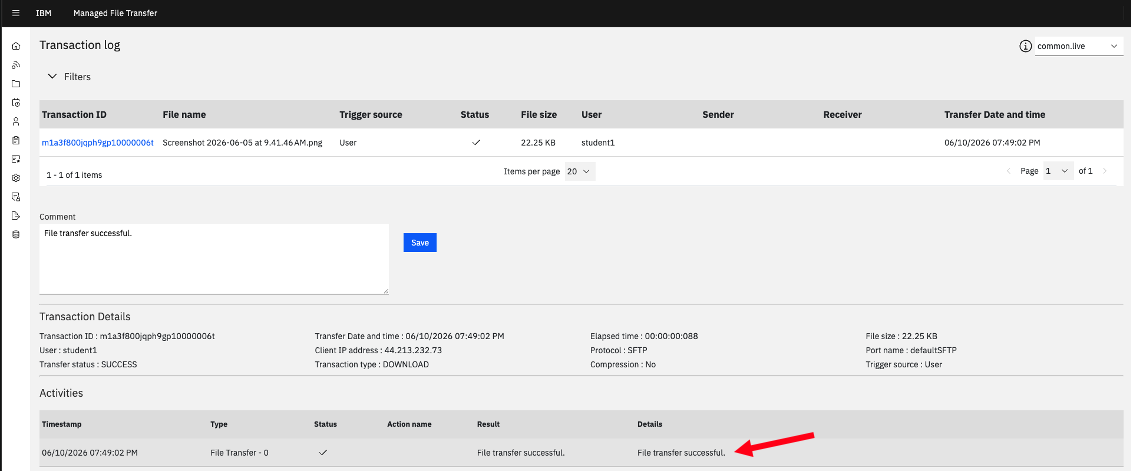The height and width of the screenshot is (471, 1131).
Task: Open the hamburger navigation menu
Action: point(16,13)
